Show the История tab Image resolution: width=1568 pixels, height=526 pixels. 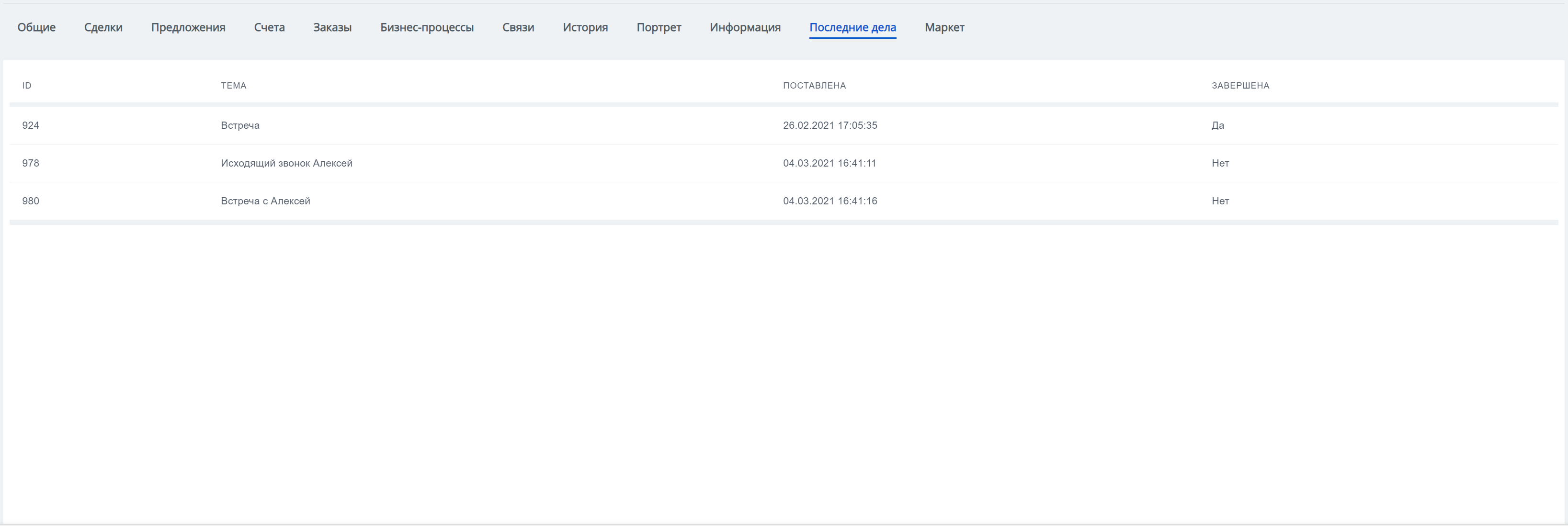point(585,27)
